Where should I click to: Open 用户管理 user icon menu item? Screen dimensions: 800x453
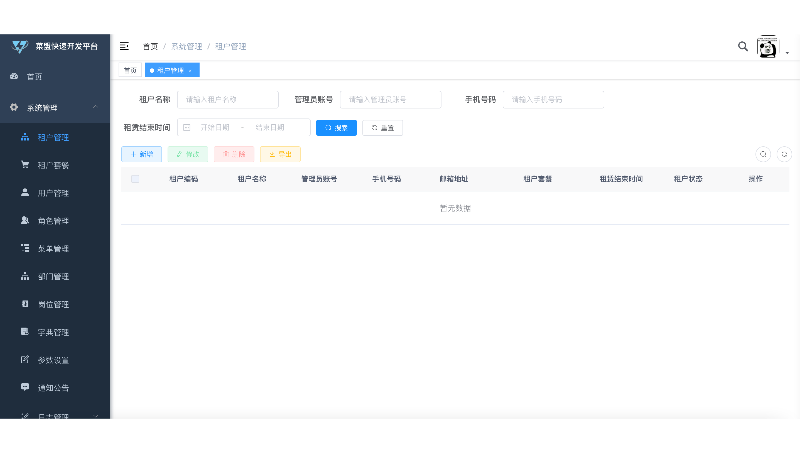(x=55, y=193)
